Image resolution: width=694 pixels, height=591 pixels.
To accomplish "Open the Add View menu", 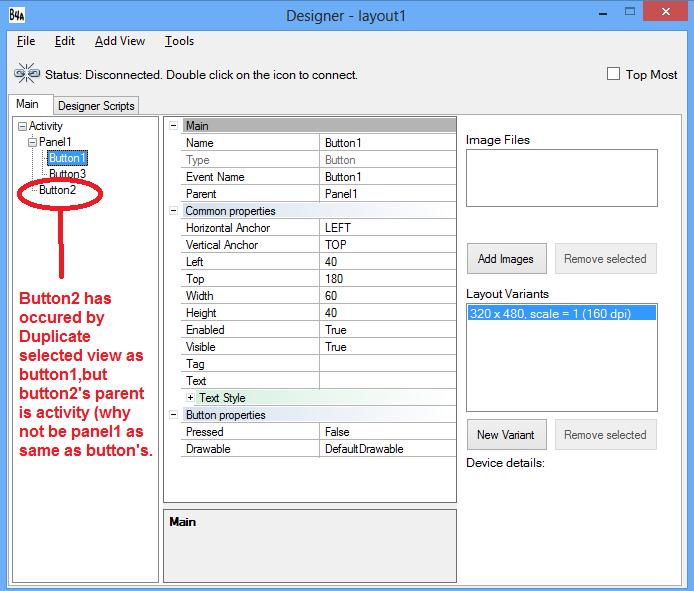I will tap(120, 41).
